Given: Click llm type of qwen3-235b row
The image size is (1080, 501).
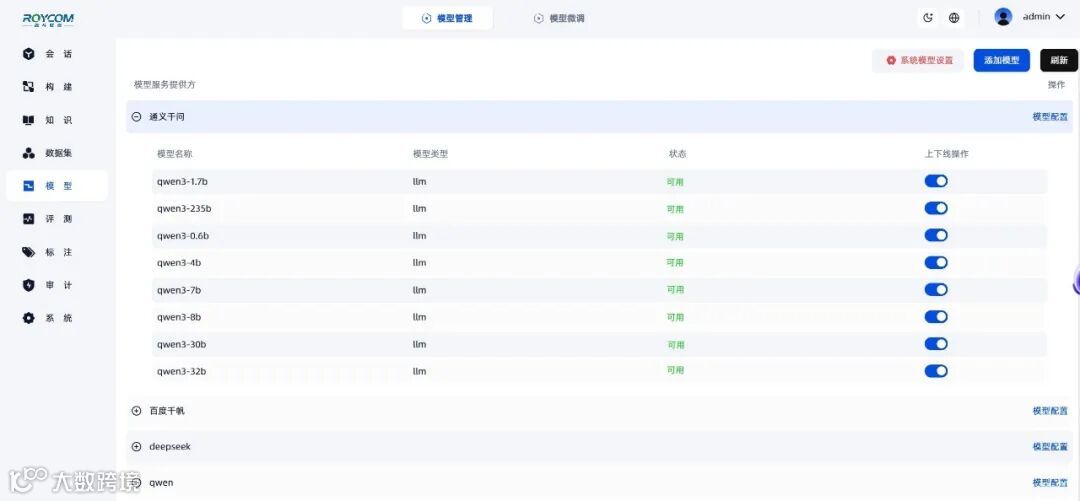Looking at the screenshot, I should [x=419, y=208].
